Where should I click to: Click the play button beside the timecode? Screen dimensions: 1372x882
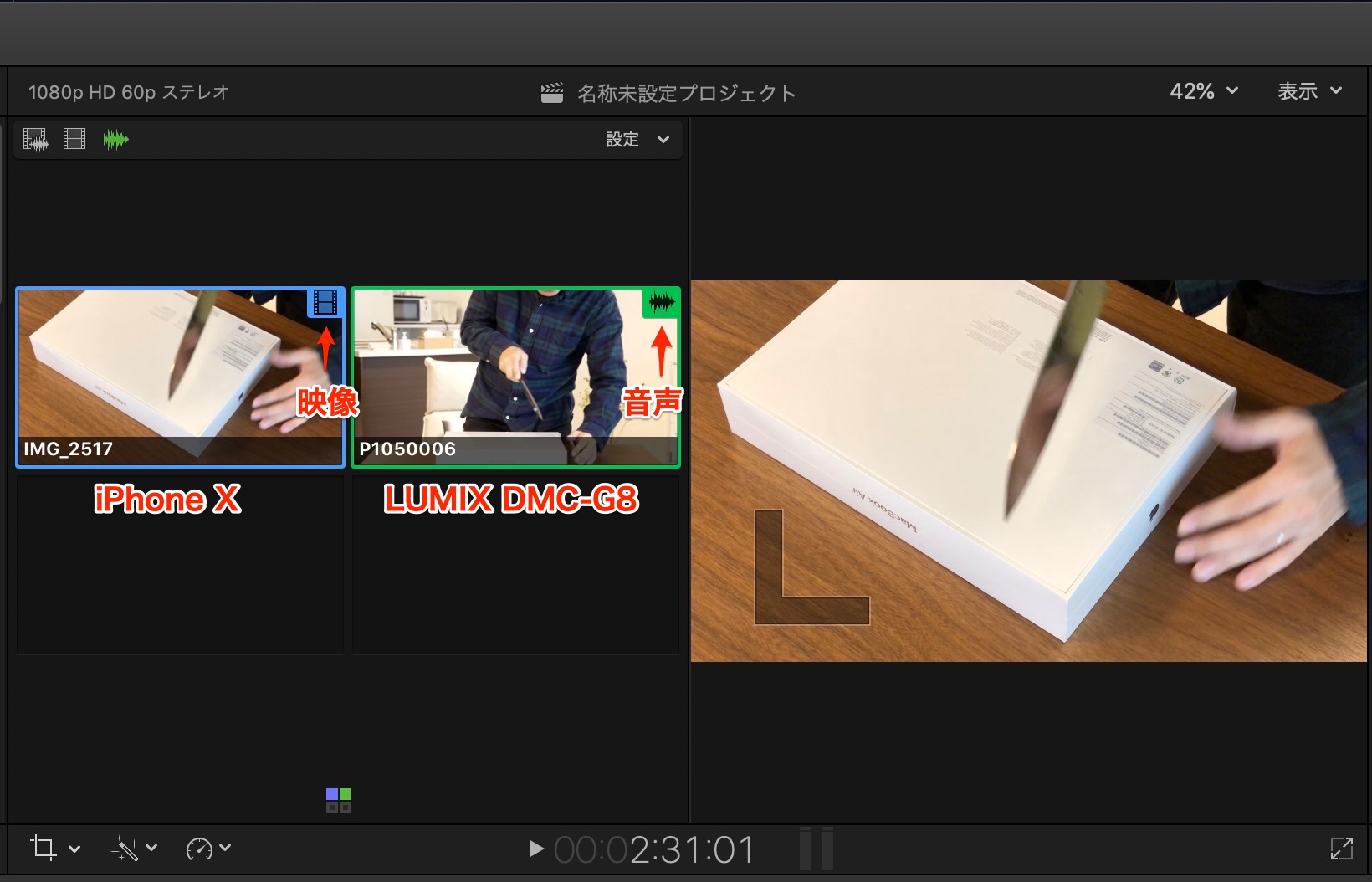(536, 849)
